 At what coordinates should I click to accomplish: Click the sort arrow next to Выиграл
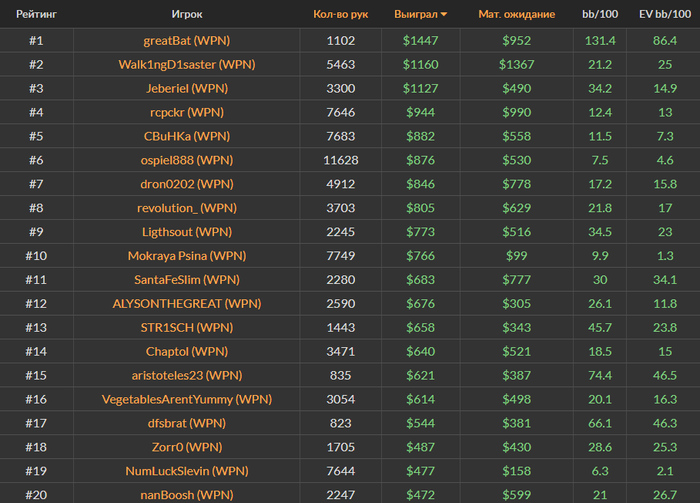point(444,14)
